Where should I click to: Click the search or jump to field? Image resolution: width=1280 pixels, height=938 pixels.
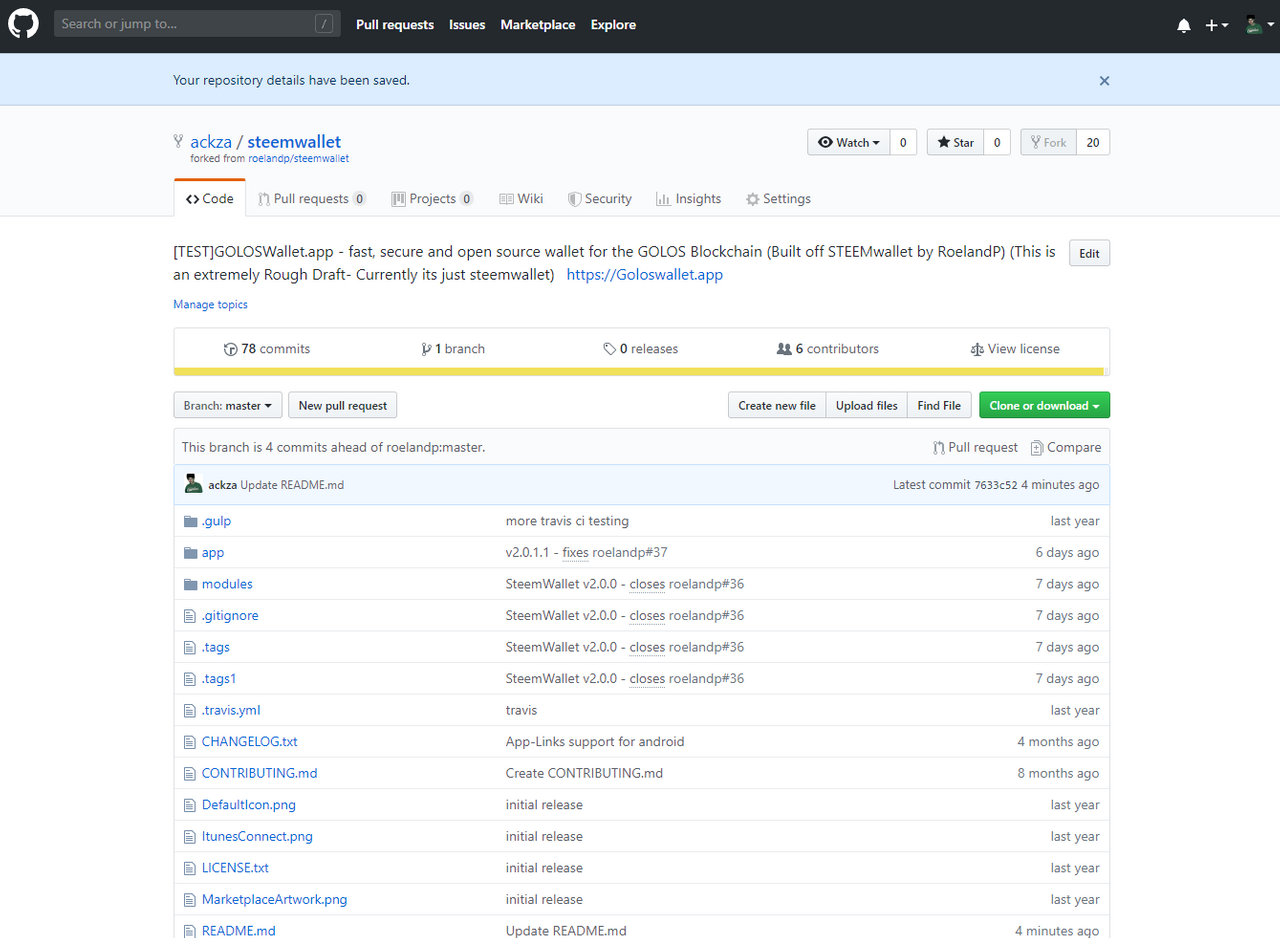(197, 24)
